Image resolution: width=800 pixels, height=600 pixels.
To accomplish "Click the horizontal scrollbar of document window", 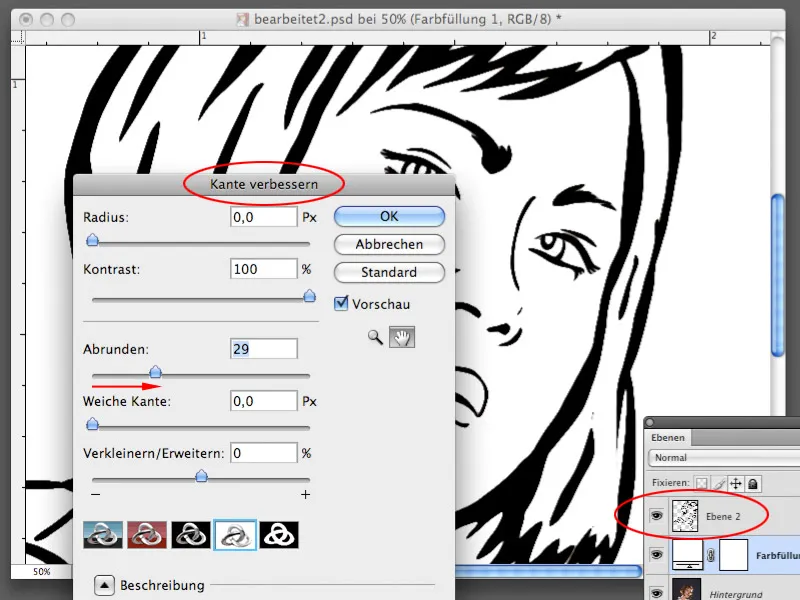I will click(548, 571).
